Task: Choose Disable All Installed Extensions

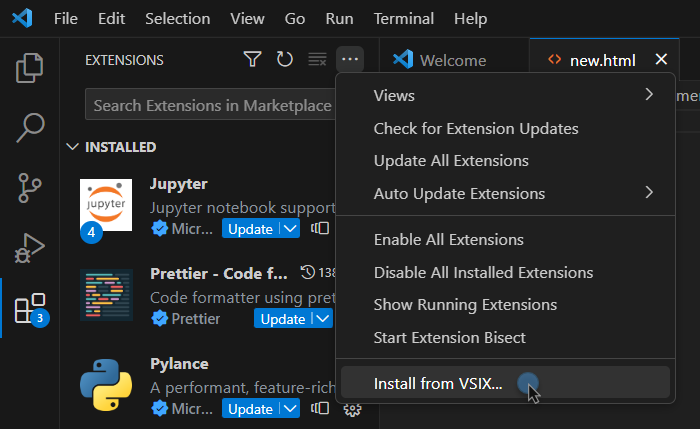Action: (483, 272)
